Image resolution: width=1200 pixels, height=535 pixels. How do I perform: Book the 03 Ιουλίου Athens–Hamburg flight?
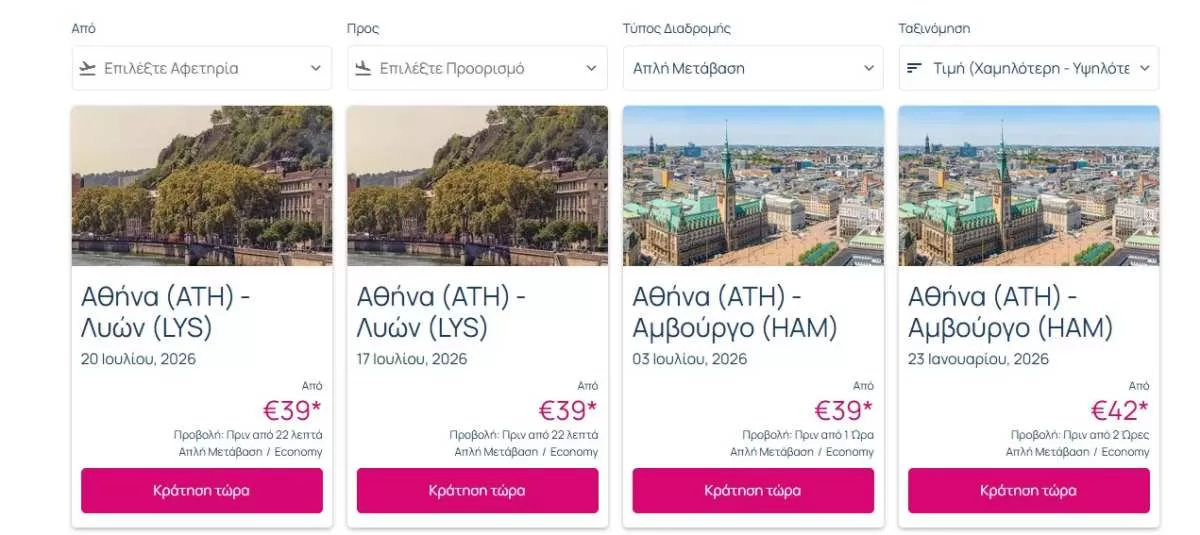pos(753,491)
